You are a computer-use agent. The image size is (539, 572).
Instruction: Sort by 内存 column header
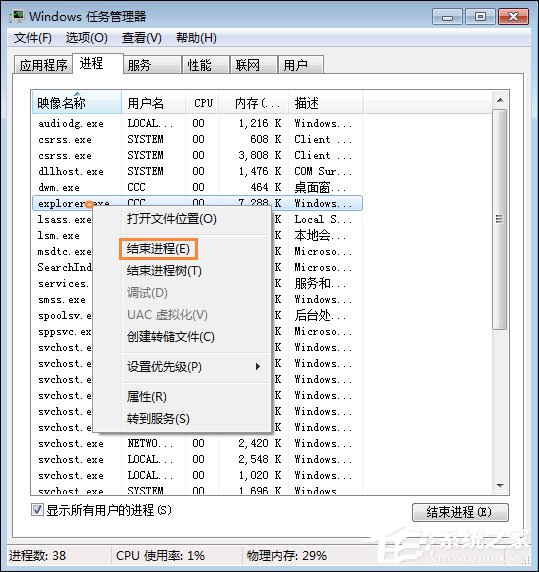click(x=253, y=103)
